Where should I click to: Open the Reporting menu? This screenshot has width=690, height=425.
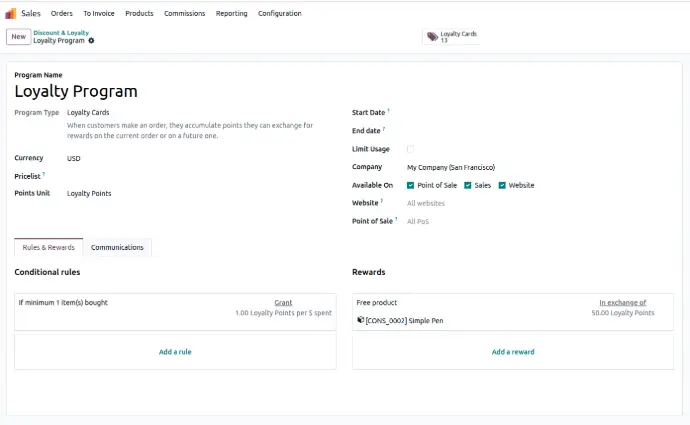tap(231, 14)
